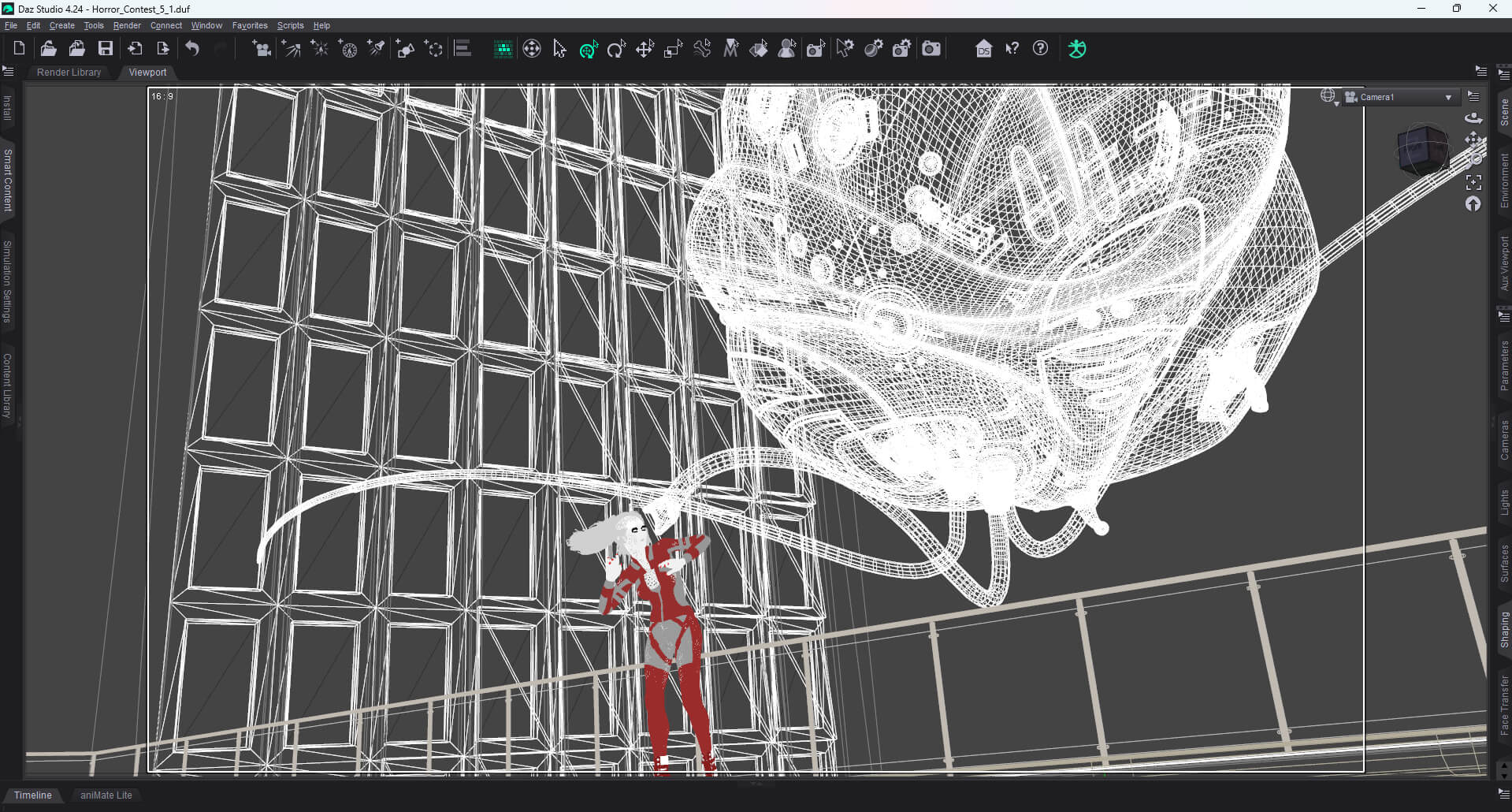Click the frame selection control
Image resolution: width=1512 pixels, height=812 pixels.
(x=1473, y=182)
